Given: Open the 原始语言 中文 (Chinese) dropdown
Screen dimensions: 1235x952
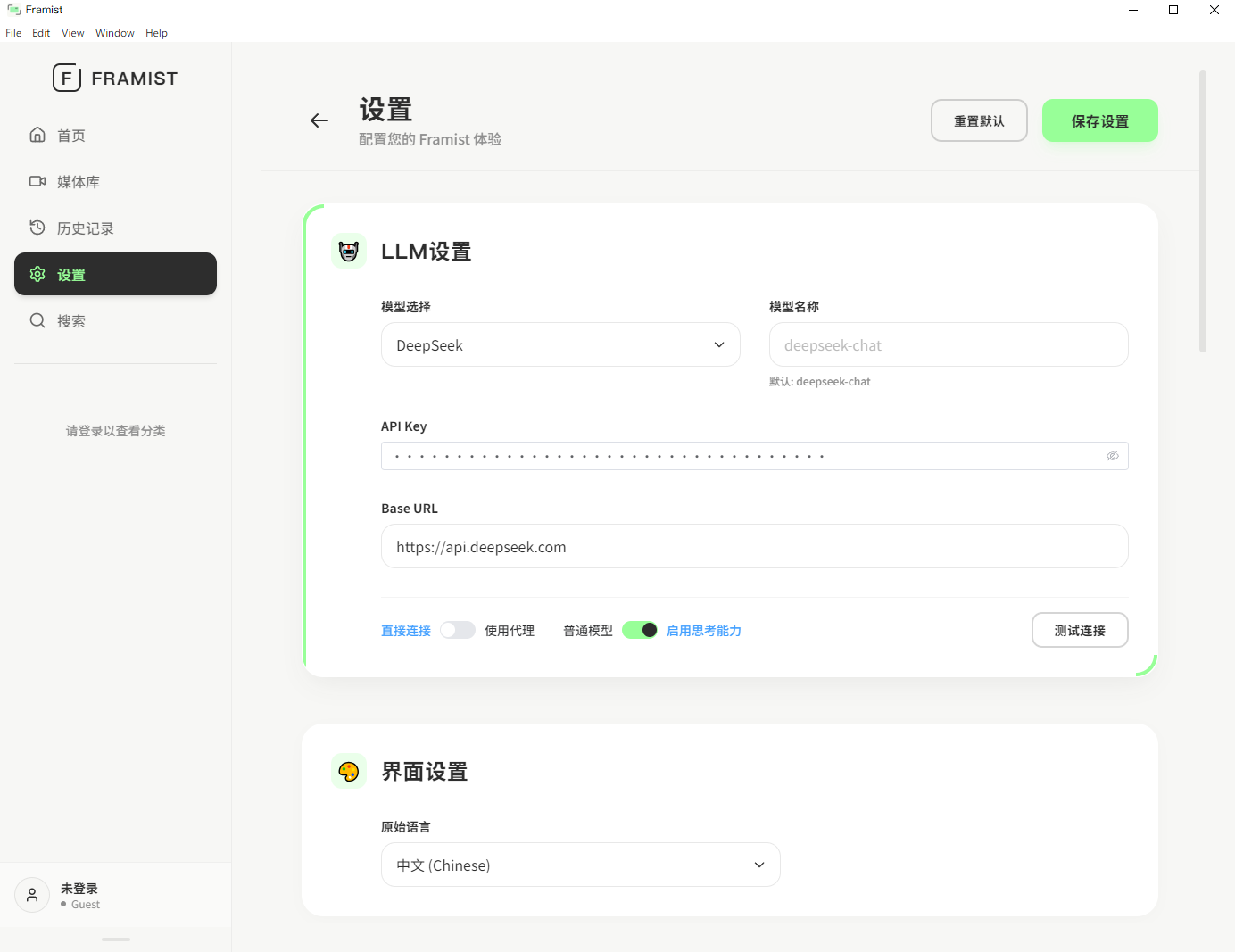Looking at the screenshot, I should (x=581, y=865).
